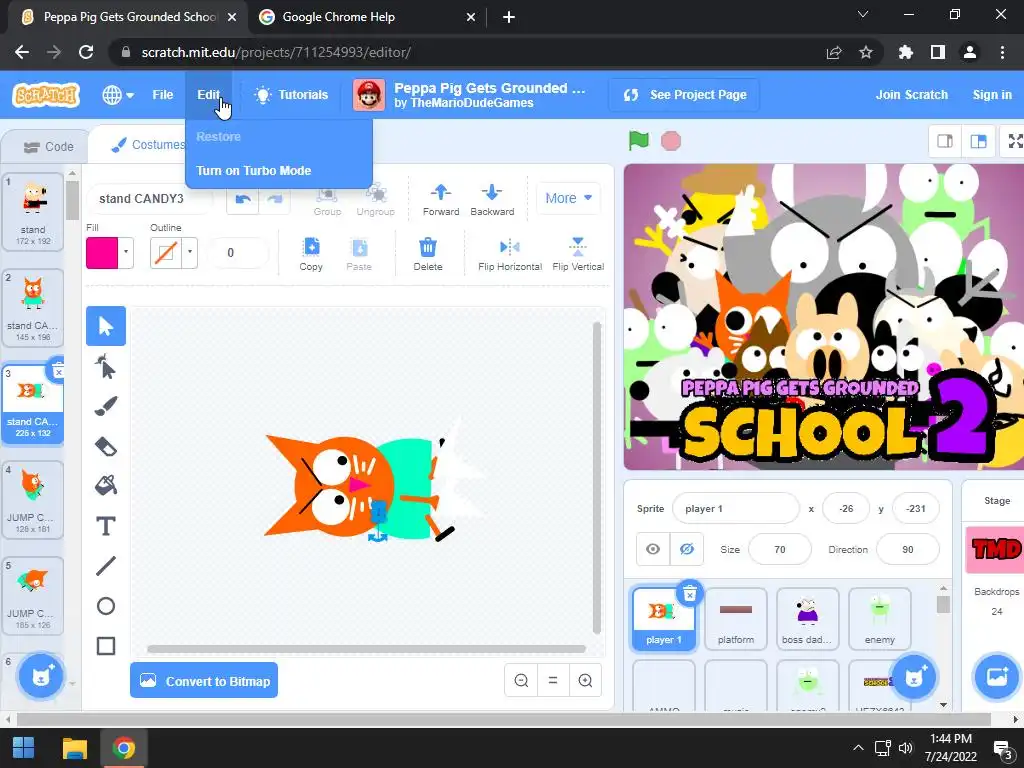Open the Chrome tab search chevron
This screenshot has width=1024, height=768.
[863, 14]
